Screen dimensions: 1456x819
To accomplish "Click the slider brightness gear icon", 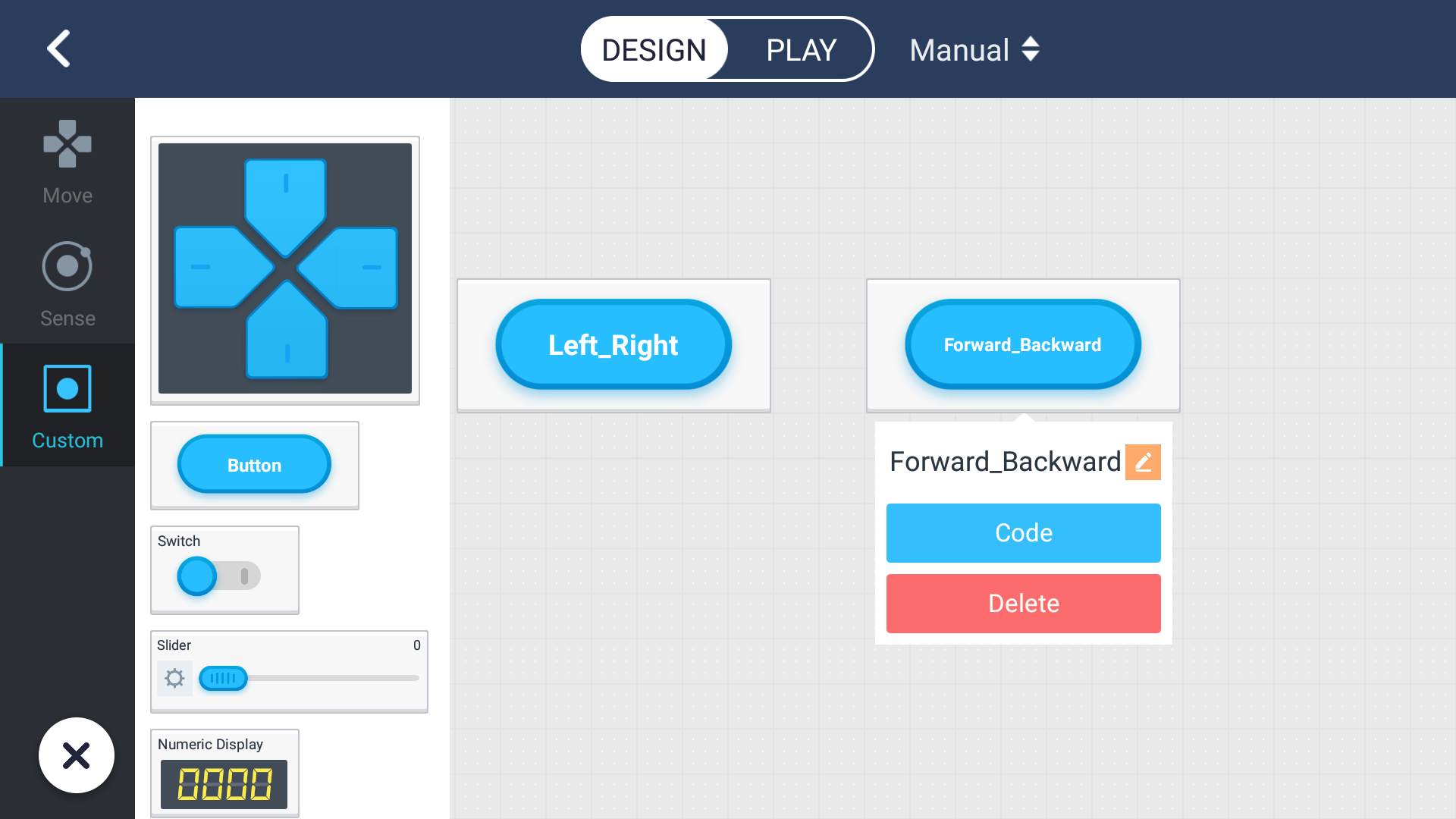I will coord(174,678).
